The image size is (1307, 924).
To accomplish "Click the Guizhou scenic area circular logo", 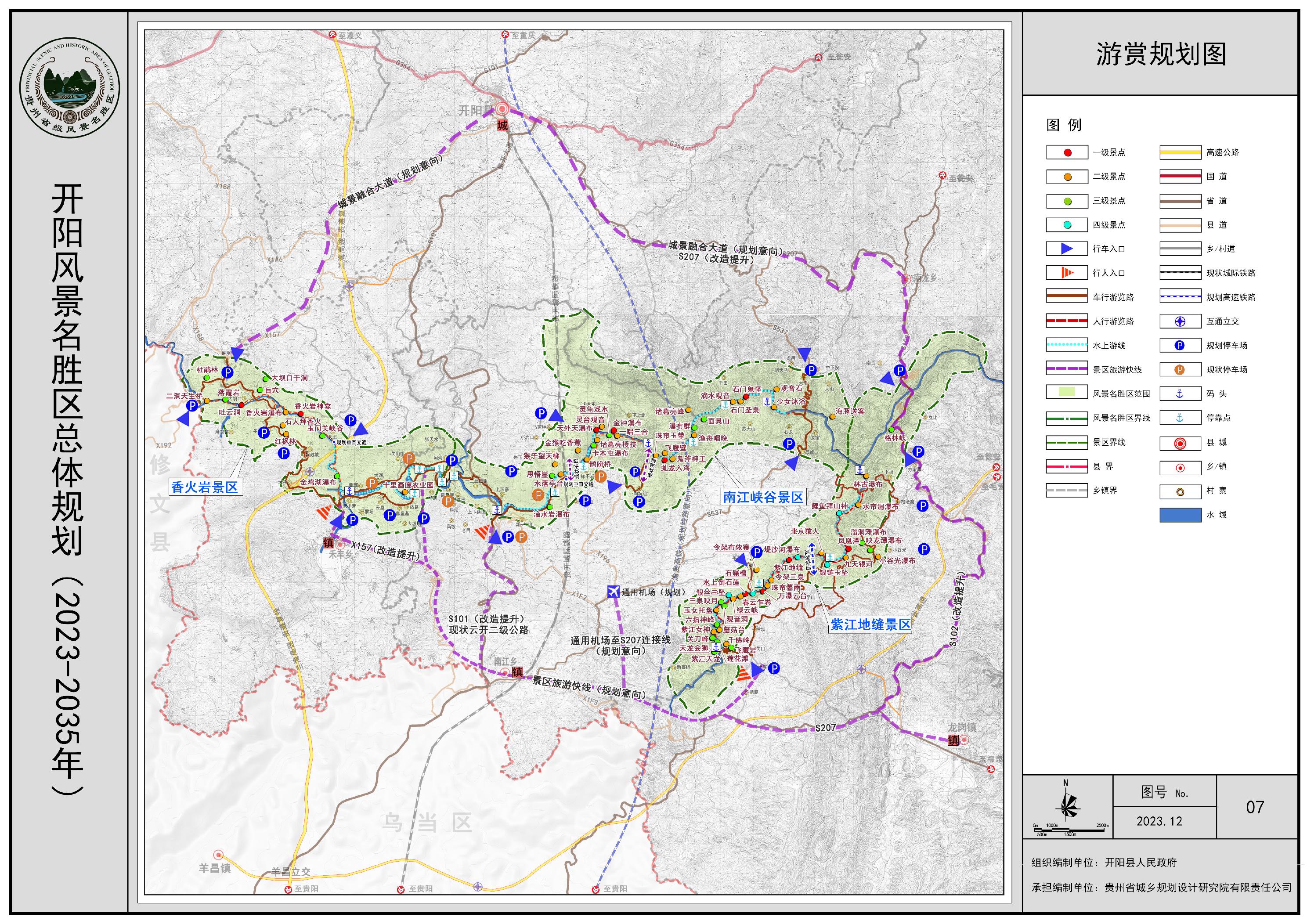I will pyautogui.click(x=69, y=87).
